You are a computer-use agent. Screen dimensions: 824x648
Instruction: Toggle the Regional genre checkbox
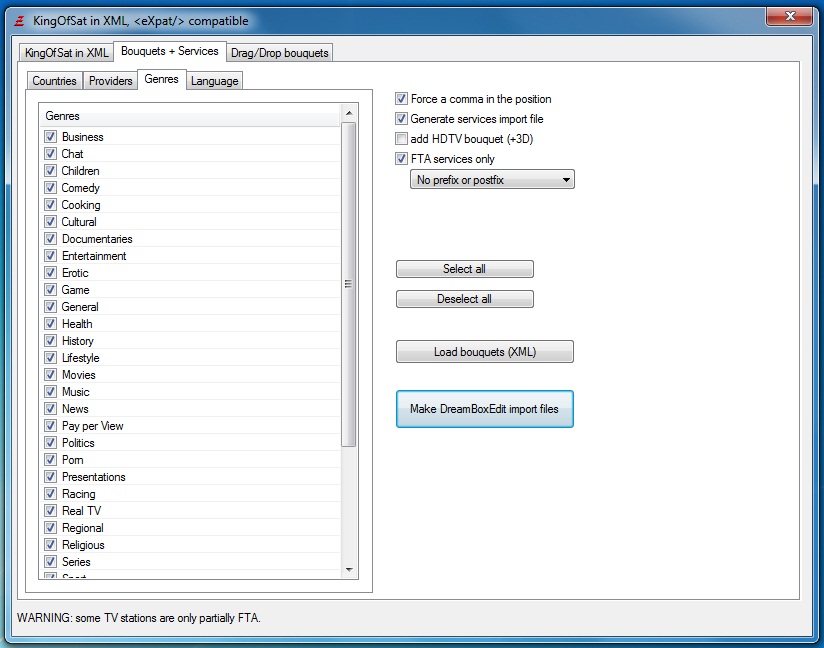[x=50, y=528]
